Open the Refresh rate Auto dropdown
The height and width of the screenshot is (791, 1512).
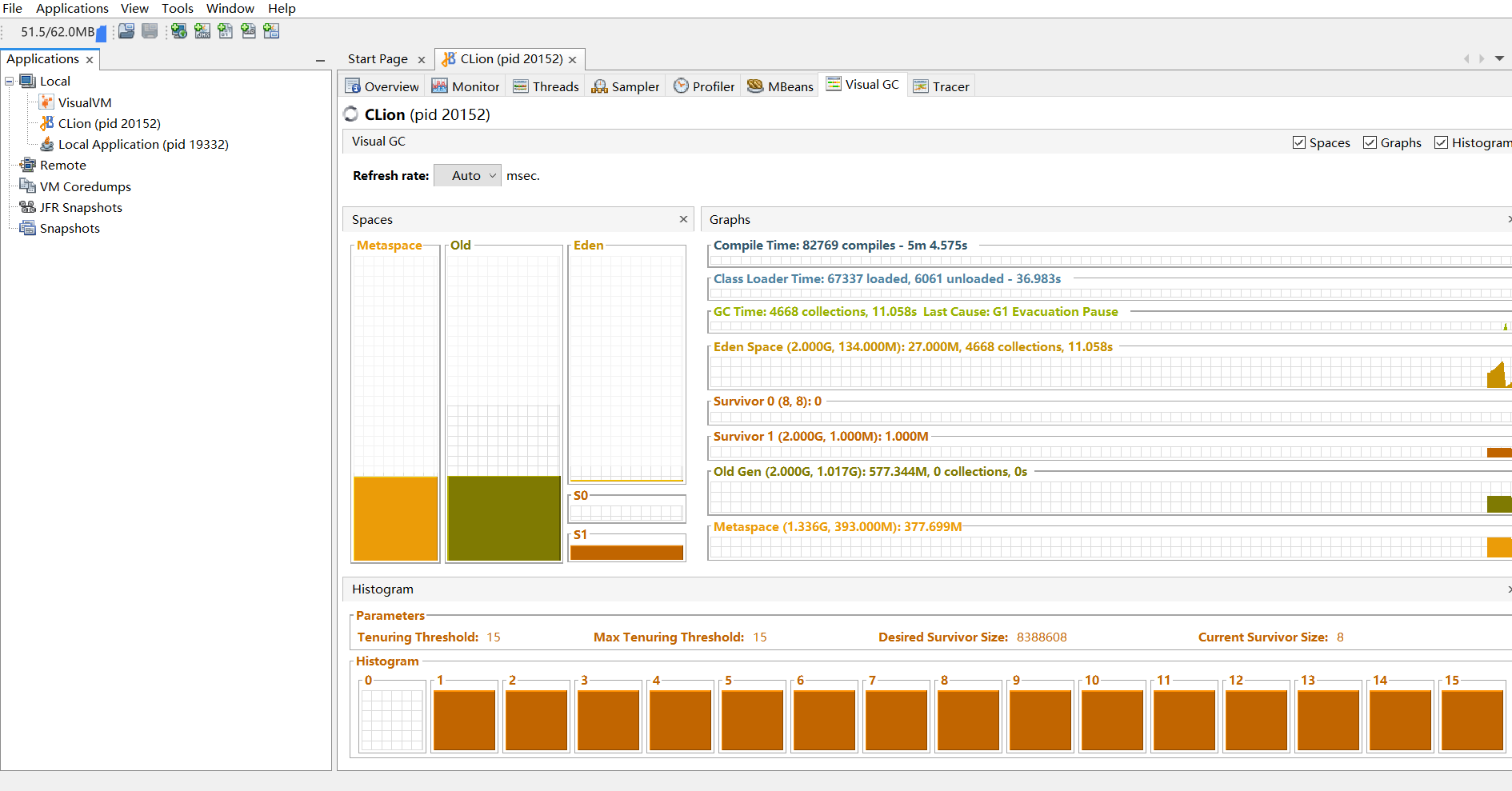tap(467, 175)
